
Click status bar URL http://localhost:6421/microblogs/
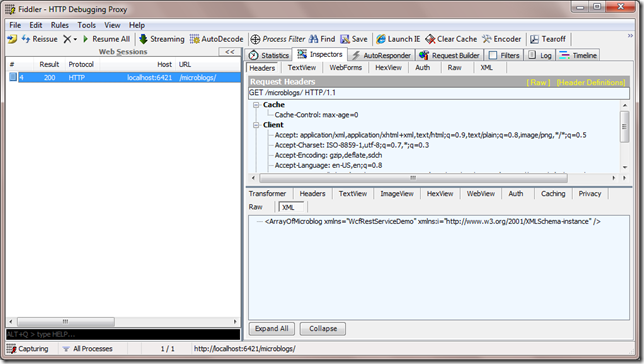pos(244,349)
